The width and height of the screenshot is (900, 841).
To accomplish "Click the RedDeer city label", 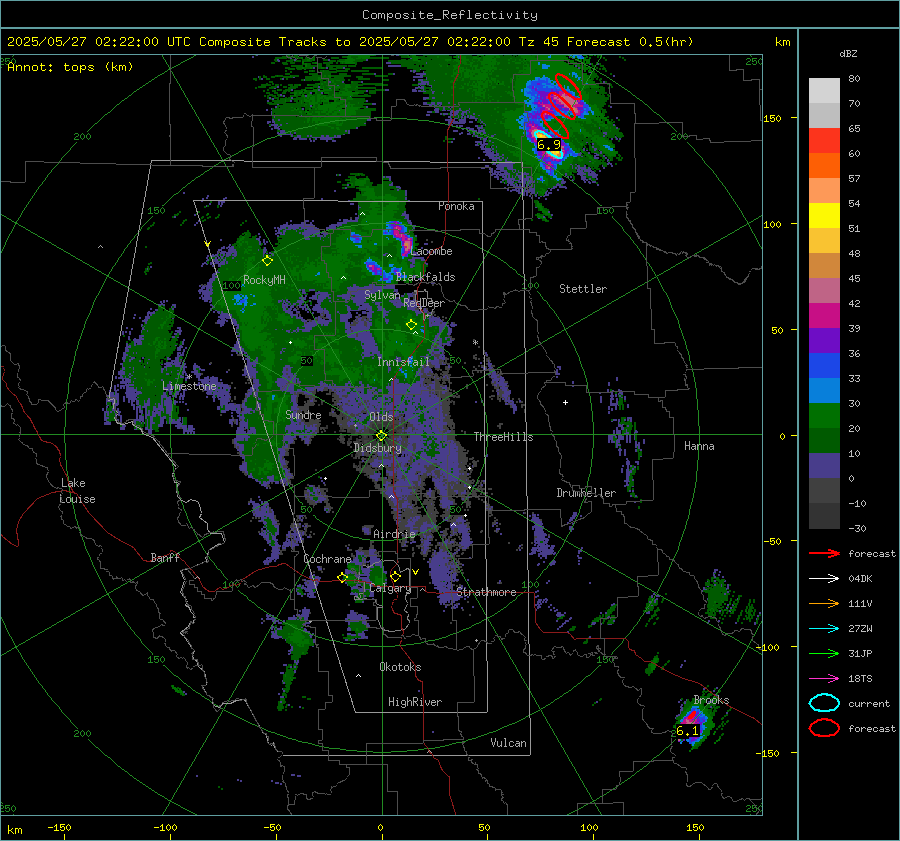I will (x=424, y=303).
